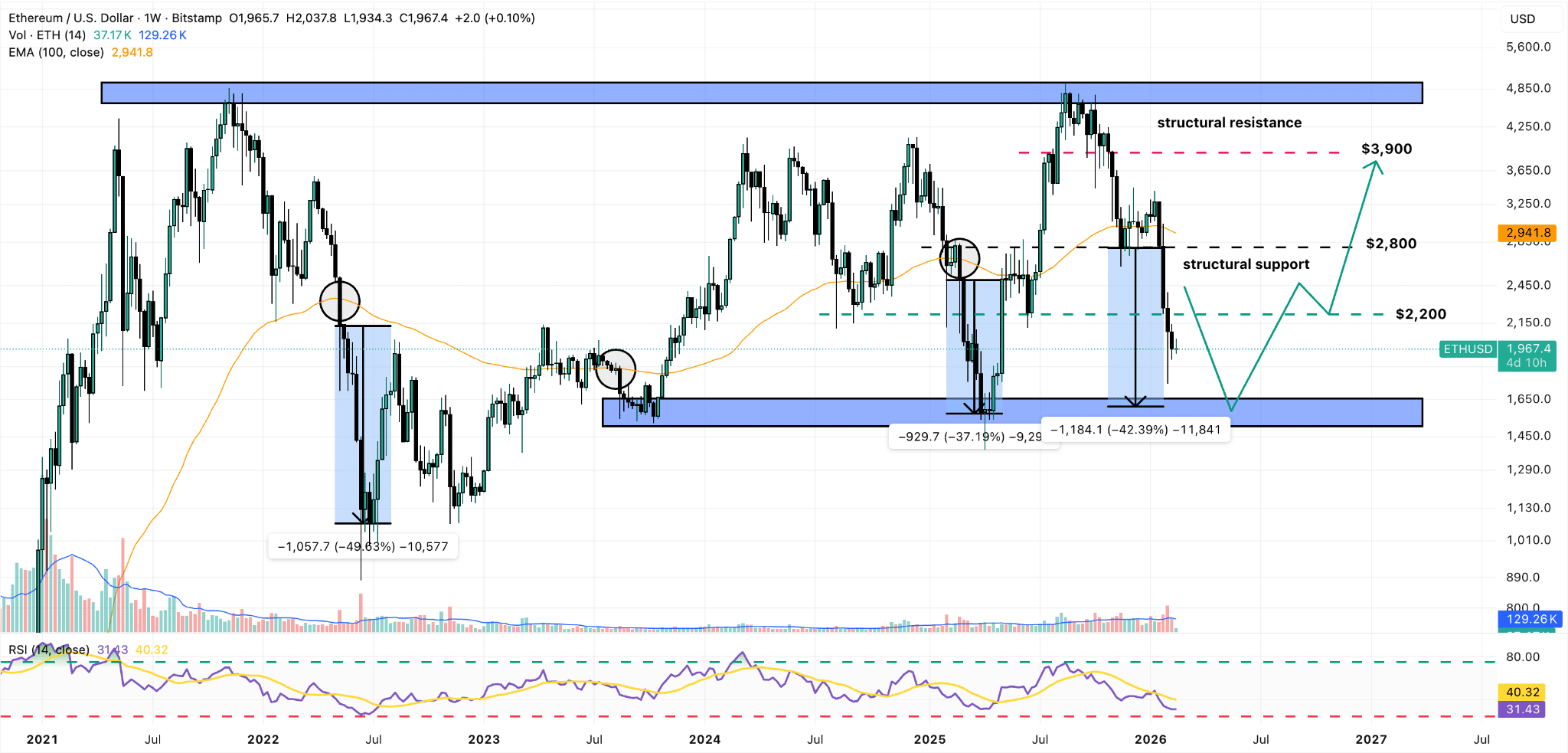Select the $2,200 price level label
This screenshot has height=753, width=1568.
point(1420,314)
